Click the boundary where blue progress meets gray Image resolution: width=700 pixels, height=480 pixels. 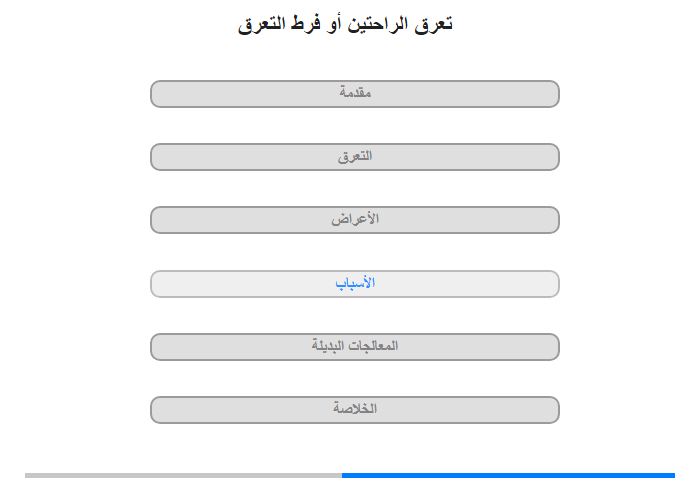click(342, 476)
